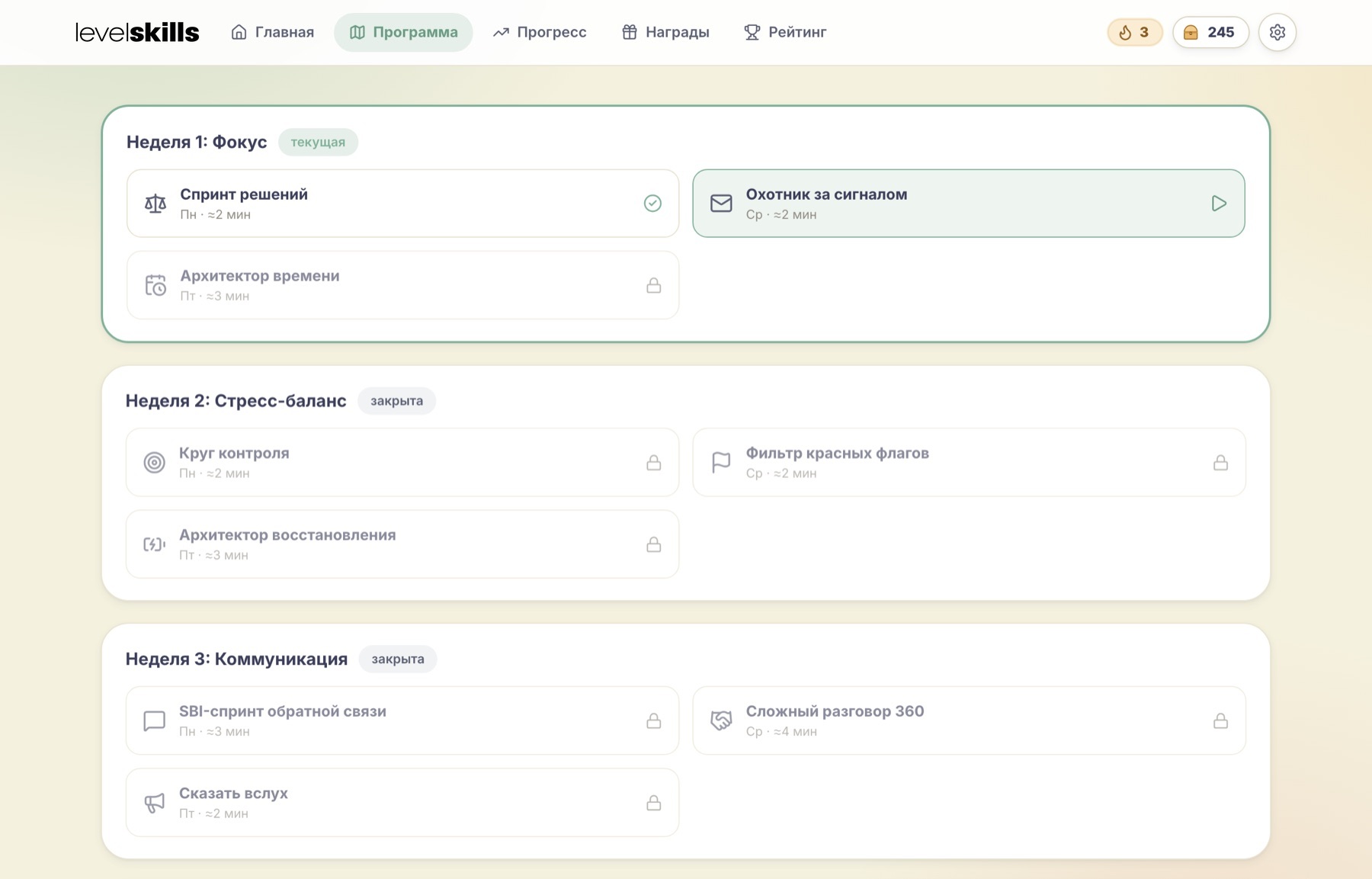
Task: Click the lock icon on Фильтр красных флагов
Action: coord(1220,463)
